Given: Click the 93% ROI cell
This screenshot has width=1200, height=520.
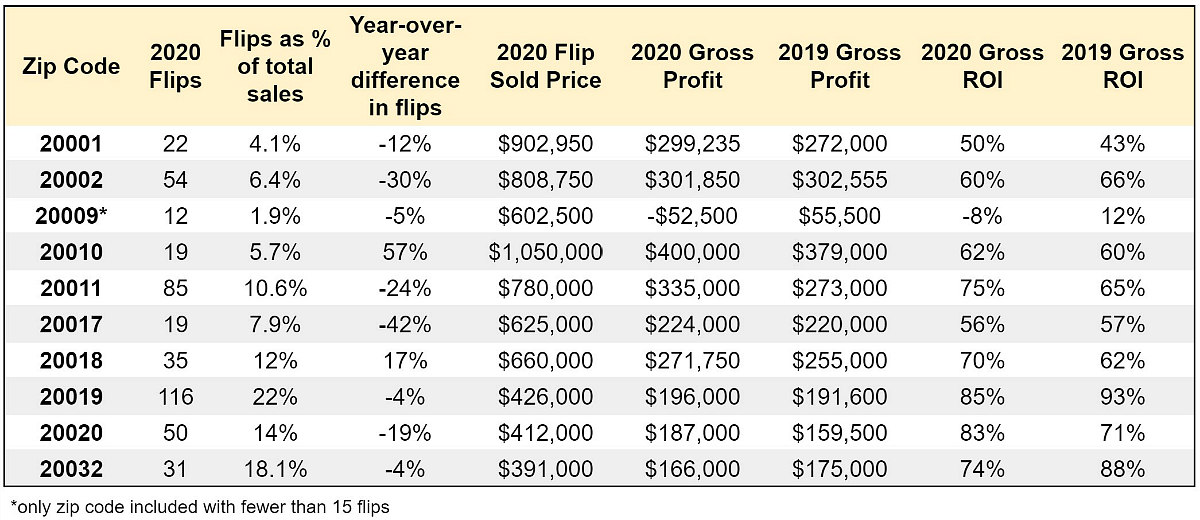Looking at the screenshot, I should pos(1123,397).
